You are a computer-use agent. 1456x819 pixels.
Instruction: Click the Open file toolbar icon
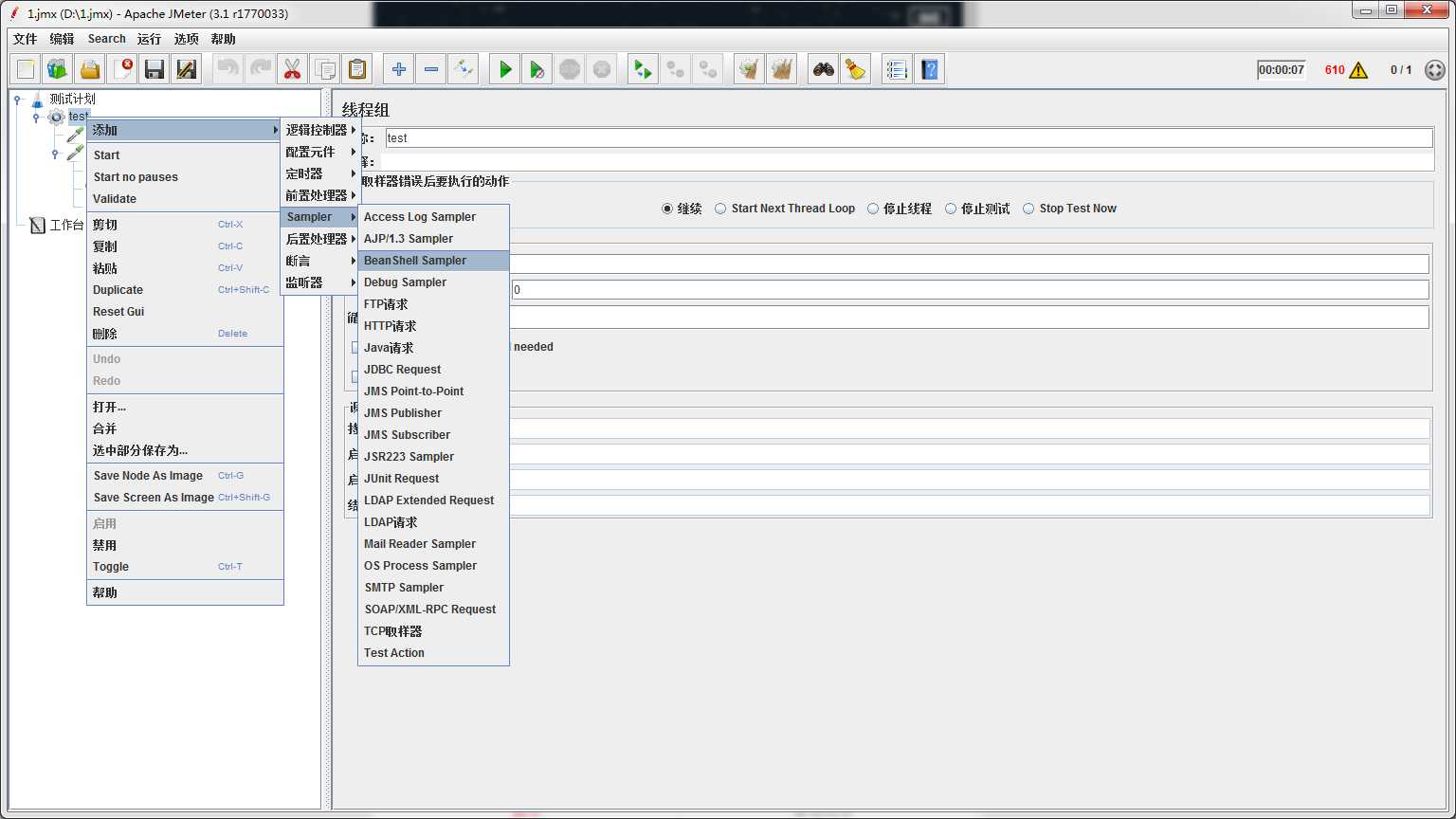pyautogui.click(x=90, y=69)
